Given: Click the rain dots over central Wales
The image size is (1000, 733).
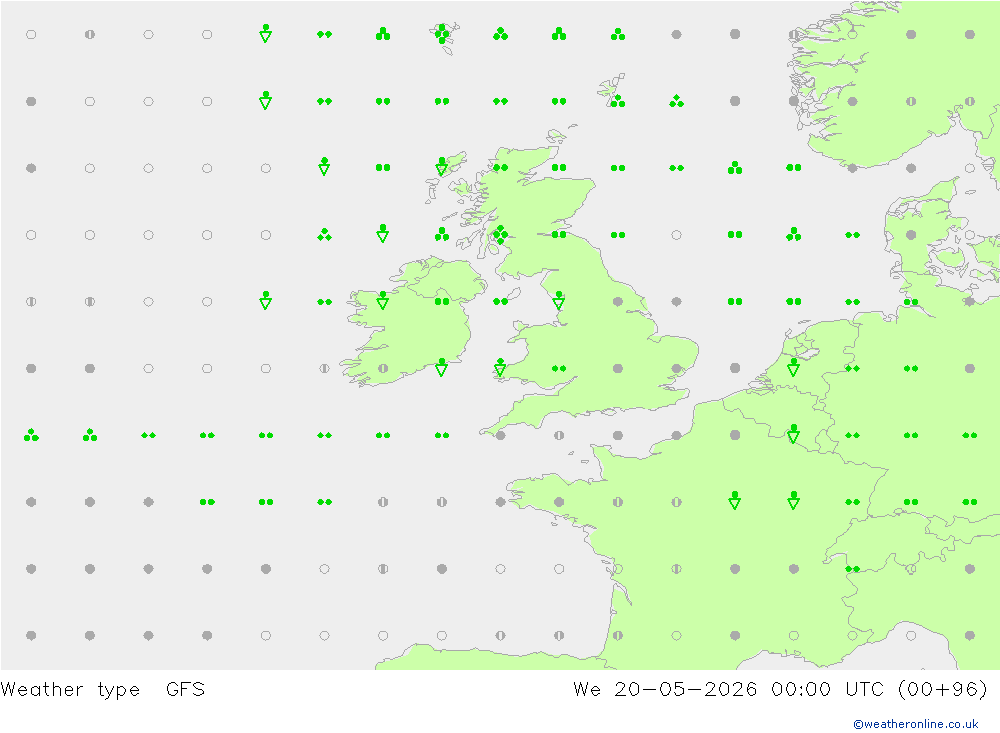Looking at the screenshot, I should pos(559,368).
